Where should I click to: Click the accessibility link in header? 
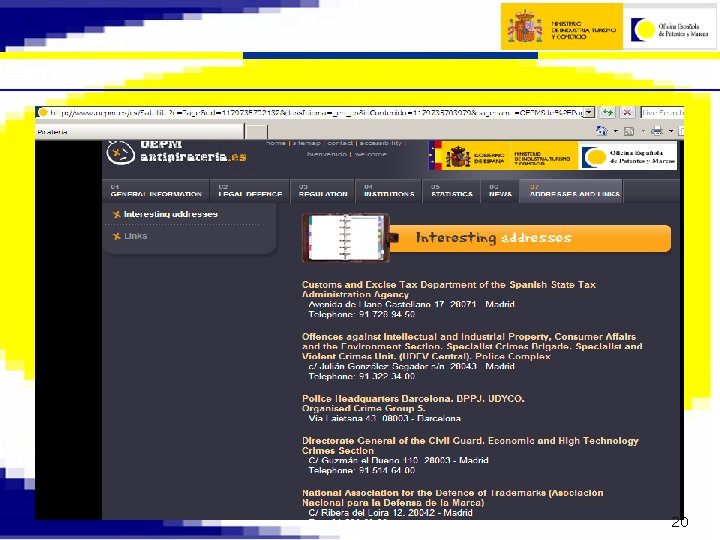click(381, 143)
